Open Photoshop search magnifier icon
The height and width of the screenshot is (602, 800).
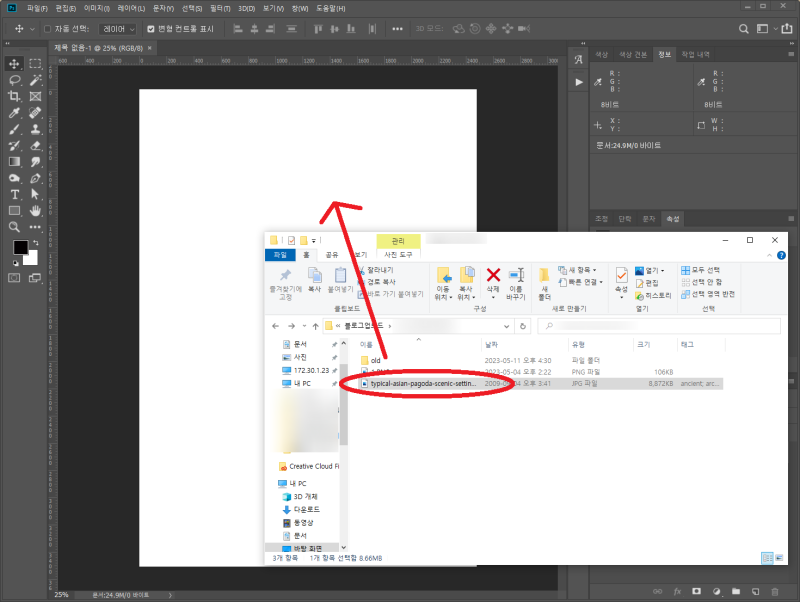pos(744,29)
